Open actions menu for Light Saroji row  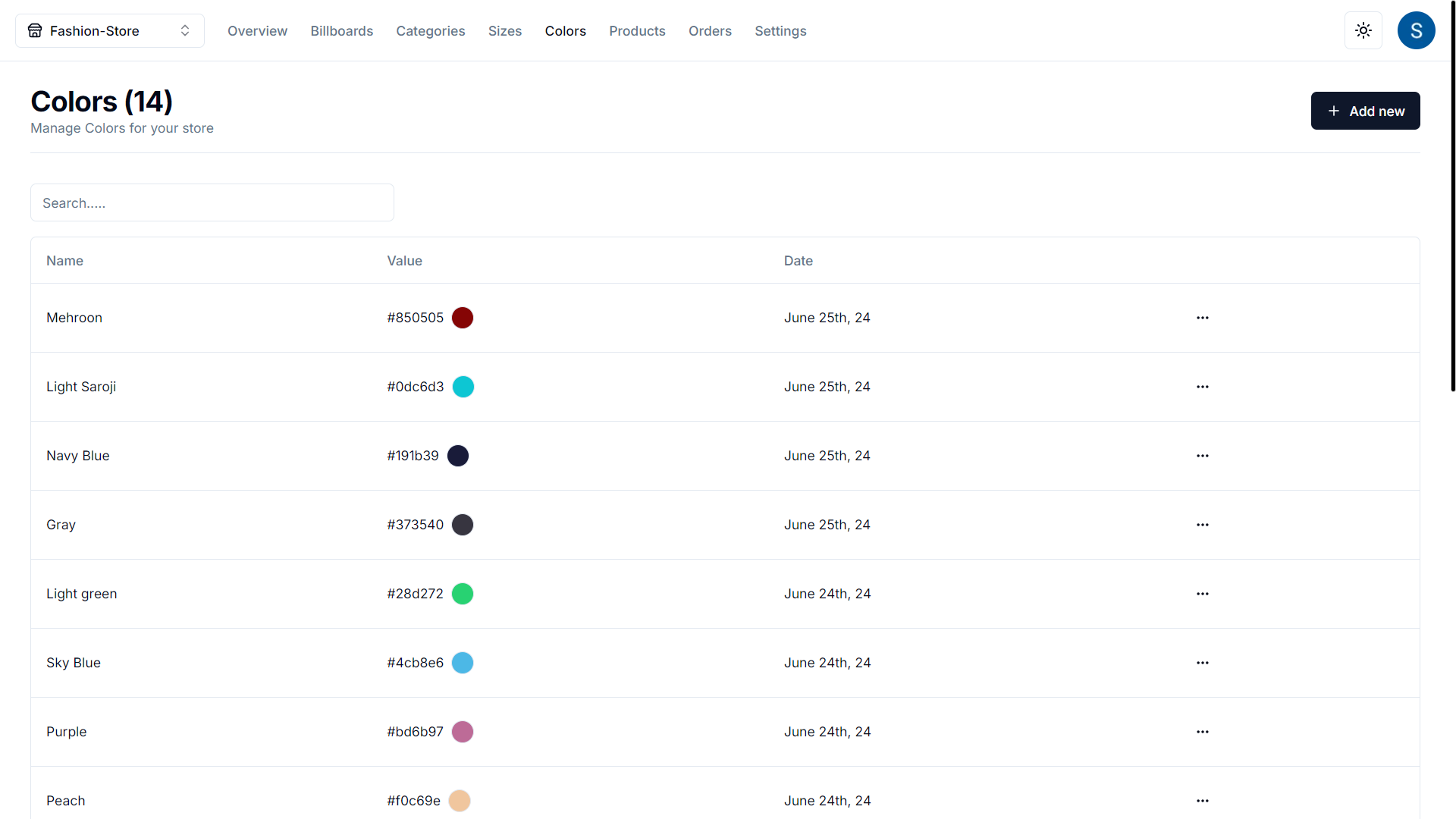(x=1203, y=387)
